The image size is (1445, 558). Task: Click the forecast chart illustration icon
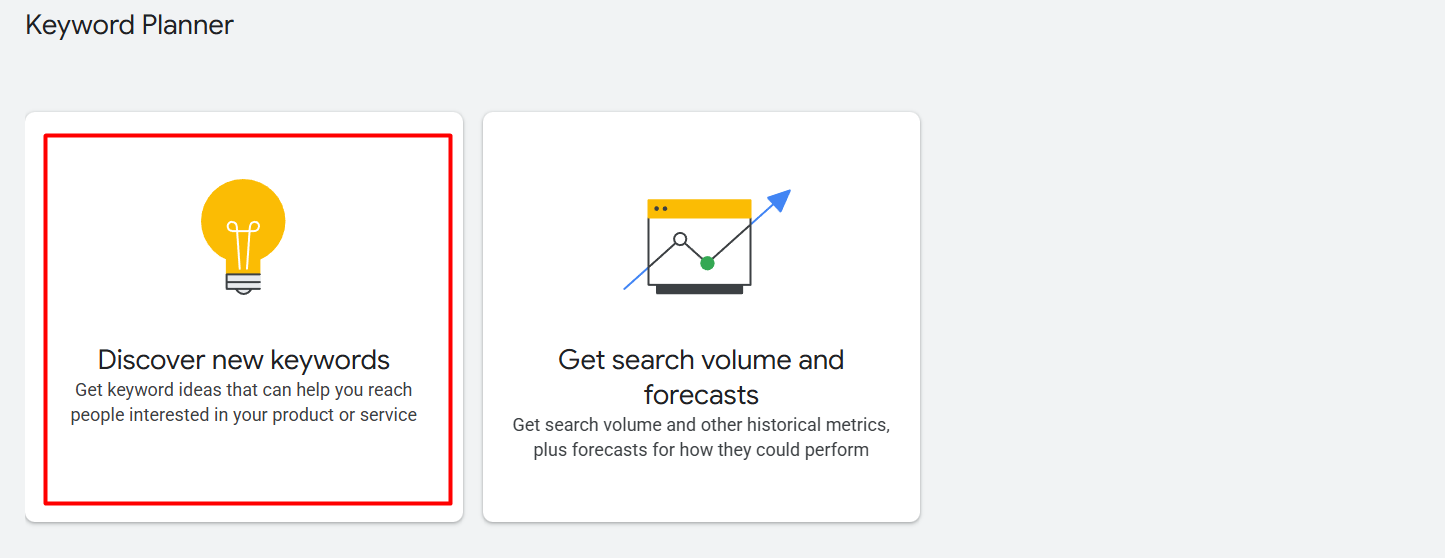click(700, 245)
